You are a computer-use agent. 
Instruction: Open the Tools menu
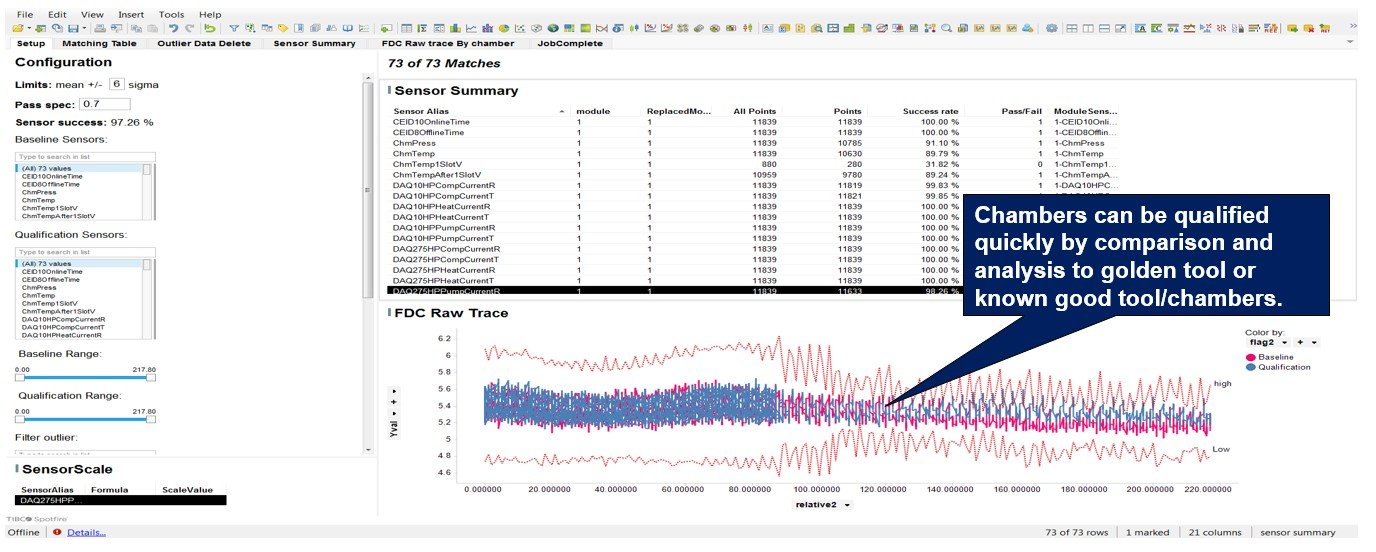pyautogui.click(x=171, y=15)
